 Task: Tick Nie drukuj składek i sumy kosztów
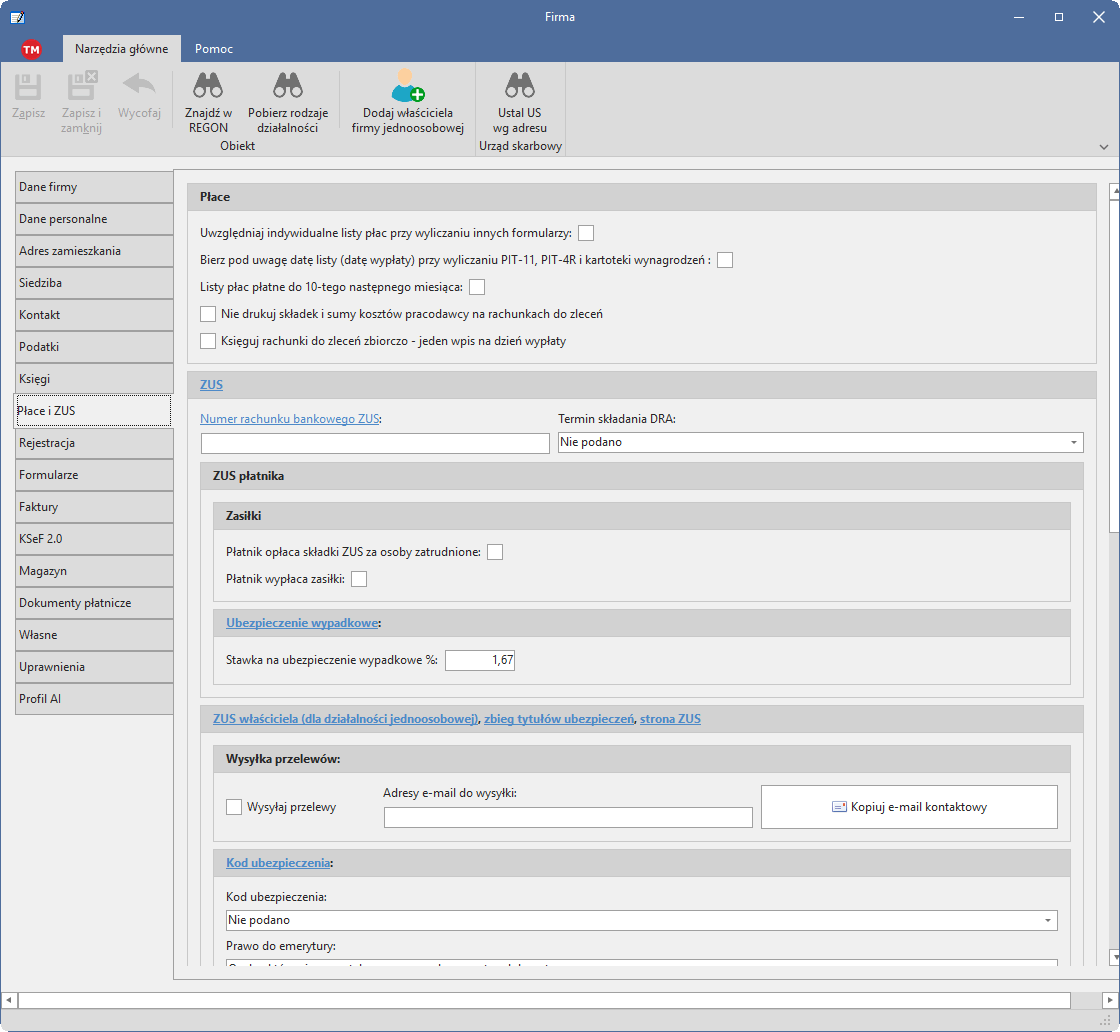click(208, 314)
